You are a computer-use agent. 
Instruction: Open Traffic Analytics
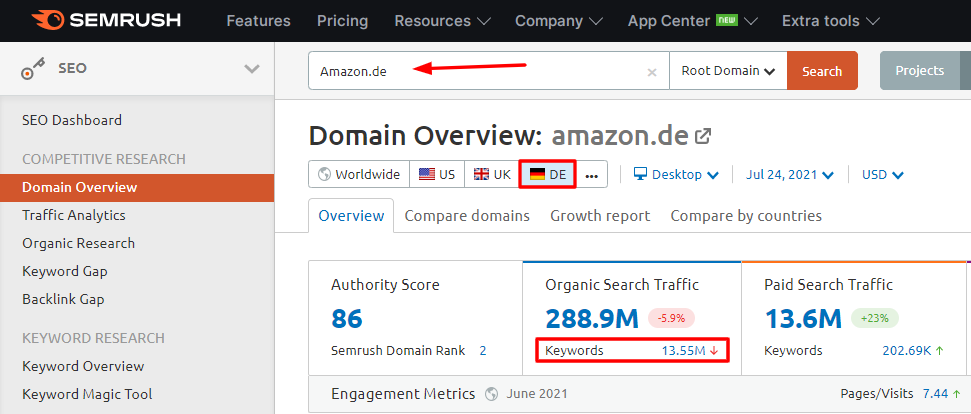74,215
